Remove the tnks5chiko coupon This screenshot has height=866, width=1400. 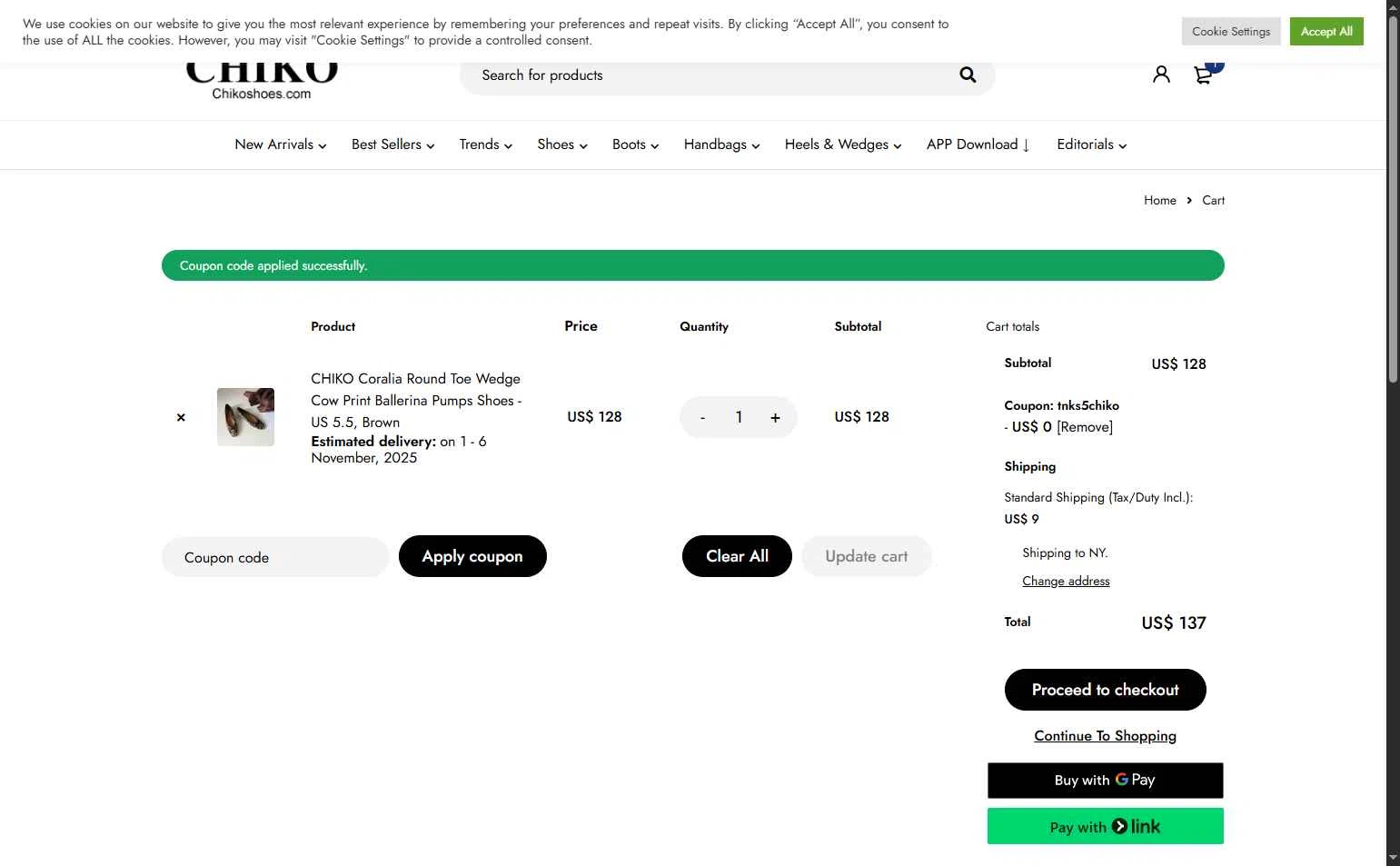point(1085,427)
